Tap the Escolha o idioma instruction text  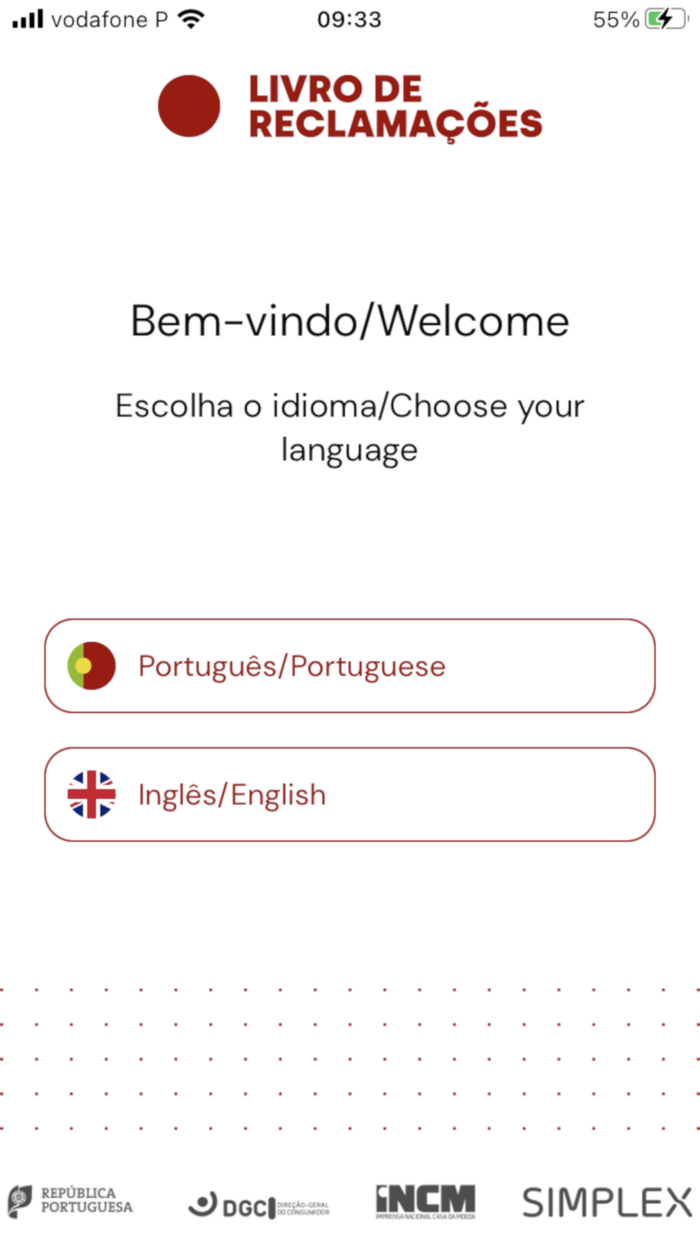pyautogui.click(x=350, y=428)
